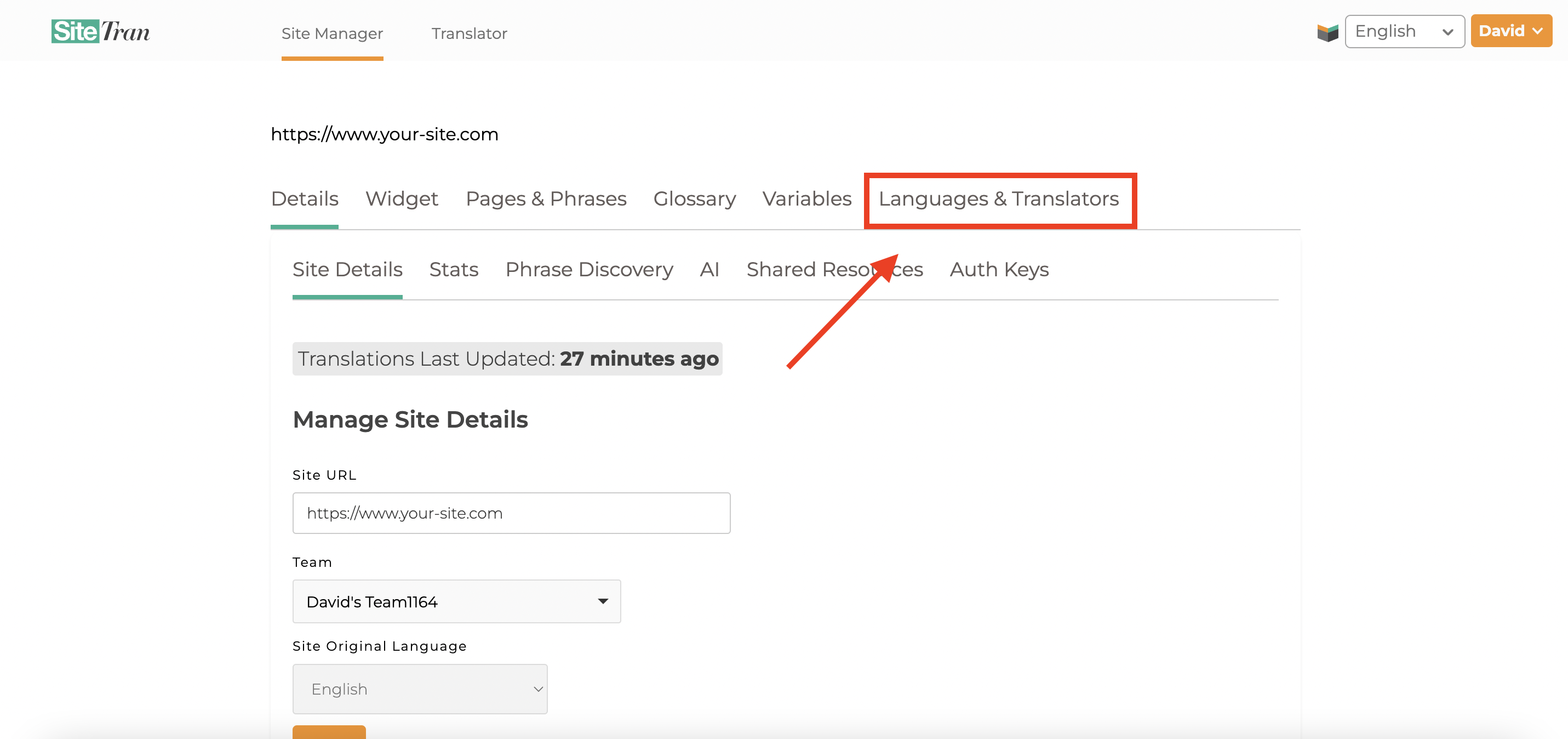This screenshot has width=1568, height=739.
Task: Switch to the Stats sub-tab
Action: pos(454,269)
